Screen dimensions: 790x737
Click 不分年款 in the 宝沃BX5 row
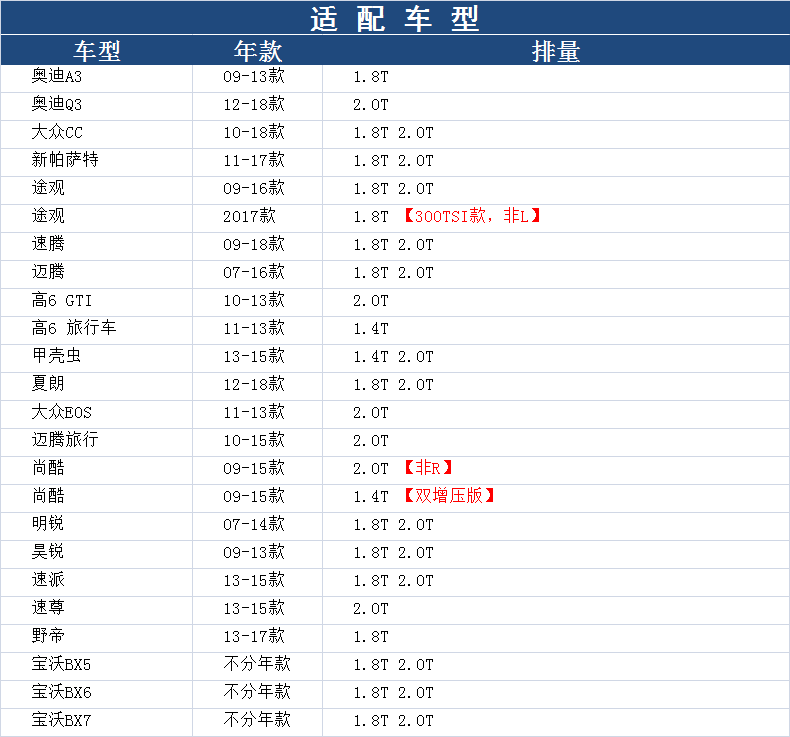click(x=257, y=664)
